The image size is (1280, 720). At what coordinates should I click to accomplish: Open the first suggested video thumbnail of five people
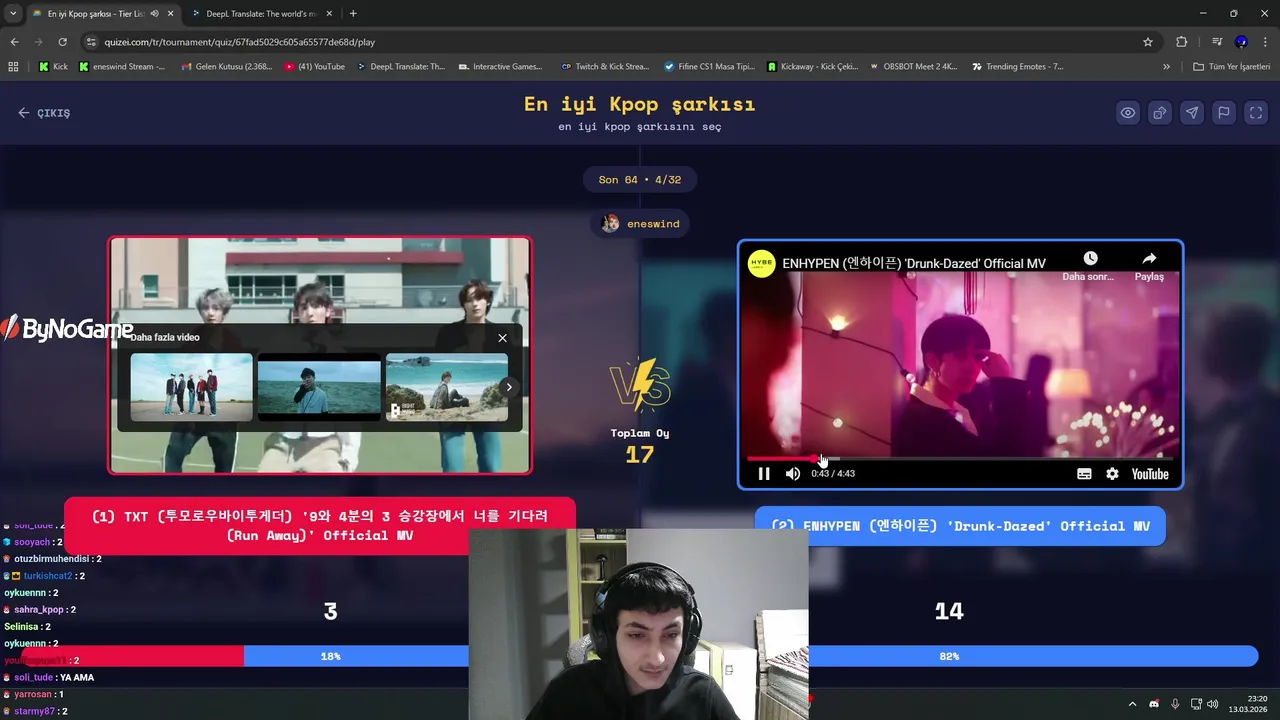pos(191,387)
